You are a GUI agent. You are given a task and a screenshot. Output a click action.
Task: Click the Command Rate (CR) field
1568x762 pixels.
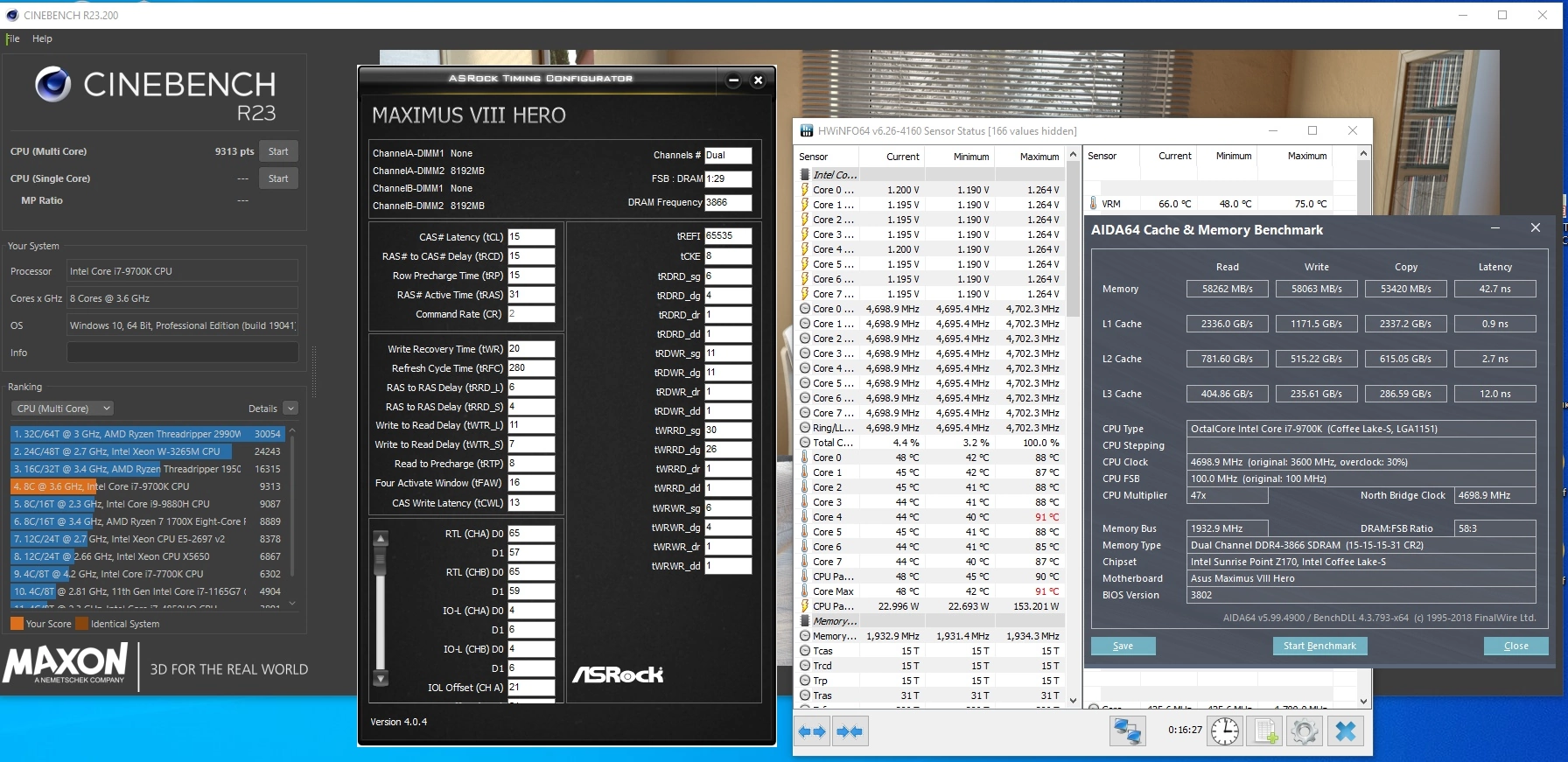pyautogui.click(x=531, y=314)
